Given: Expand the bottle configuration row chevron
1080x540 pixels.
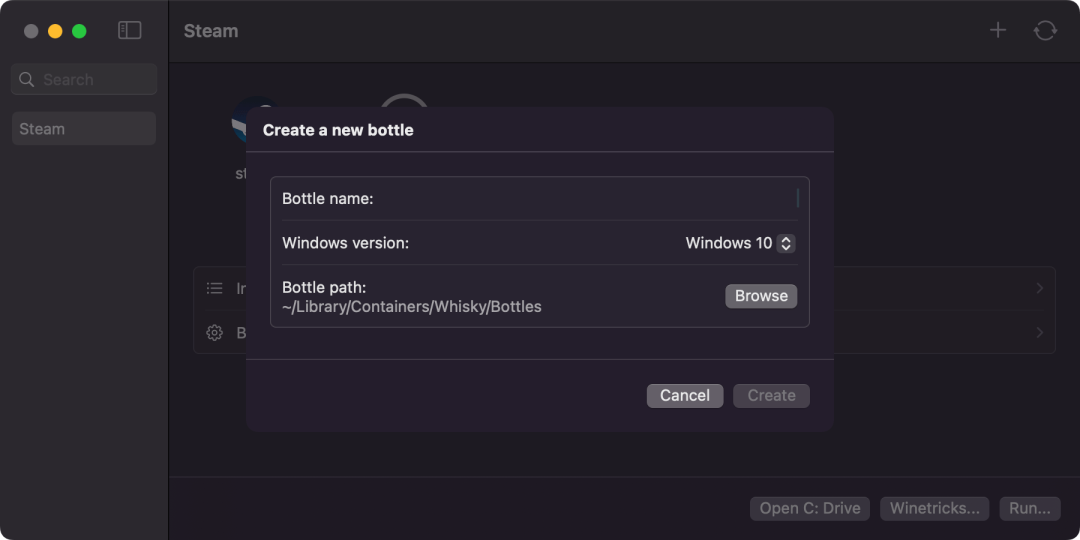Looking at the screenshot, I should click(x=1040, y=333).
